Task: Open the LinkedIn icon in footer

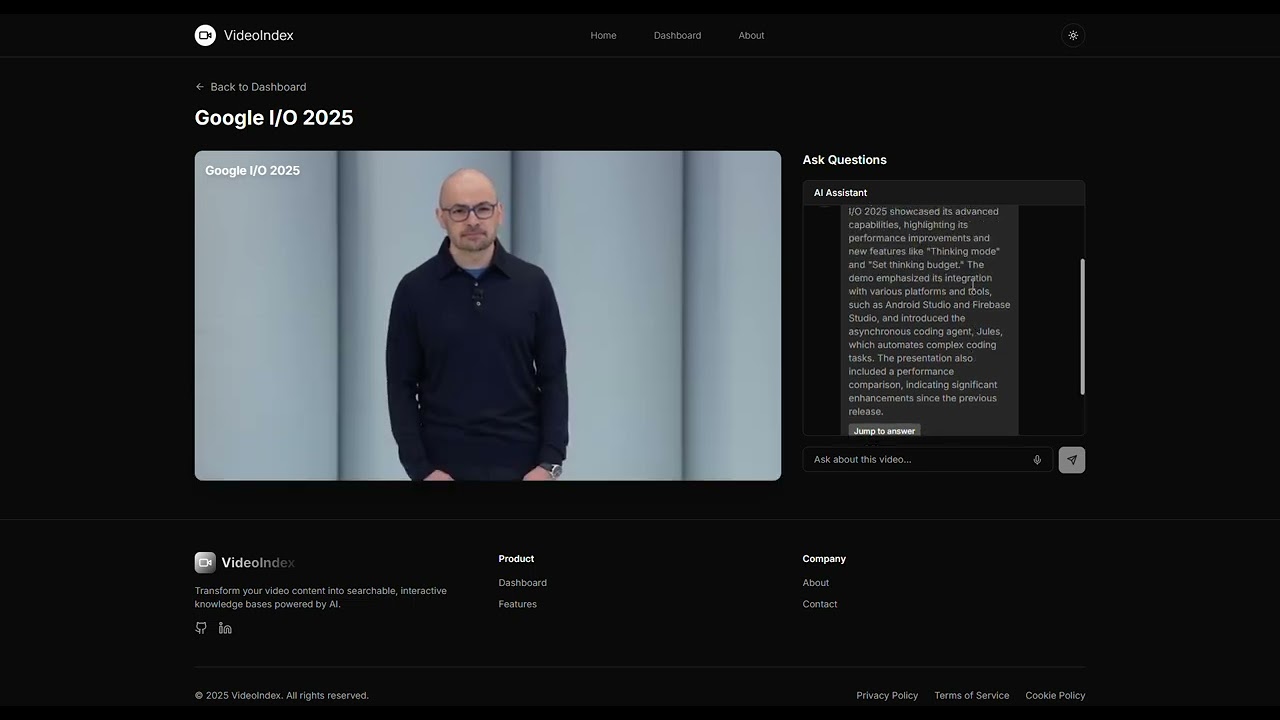Action: pos(225,628)
